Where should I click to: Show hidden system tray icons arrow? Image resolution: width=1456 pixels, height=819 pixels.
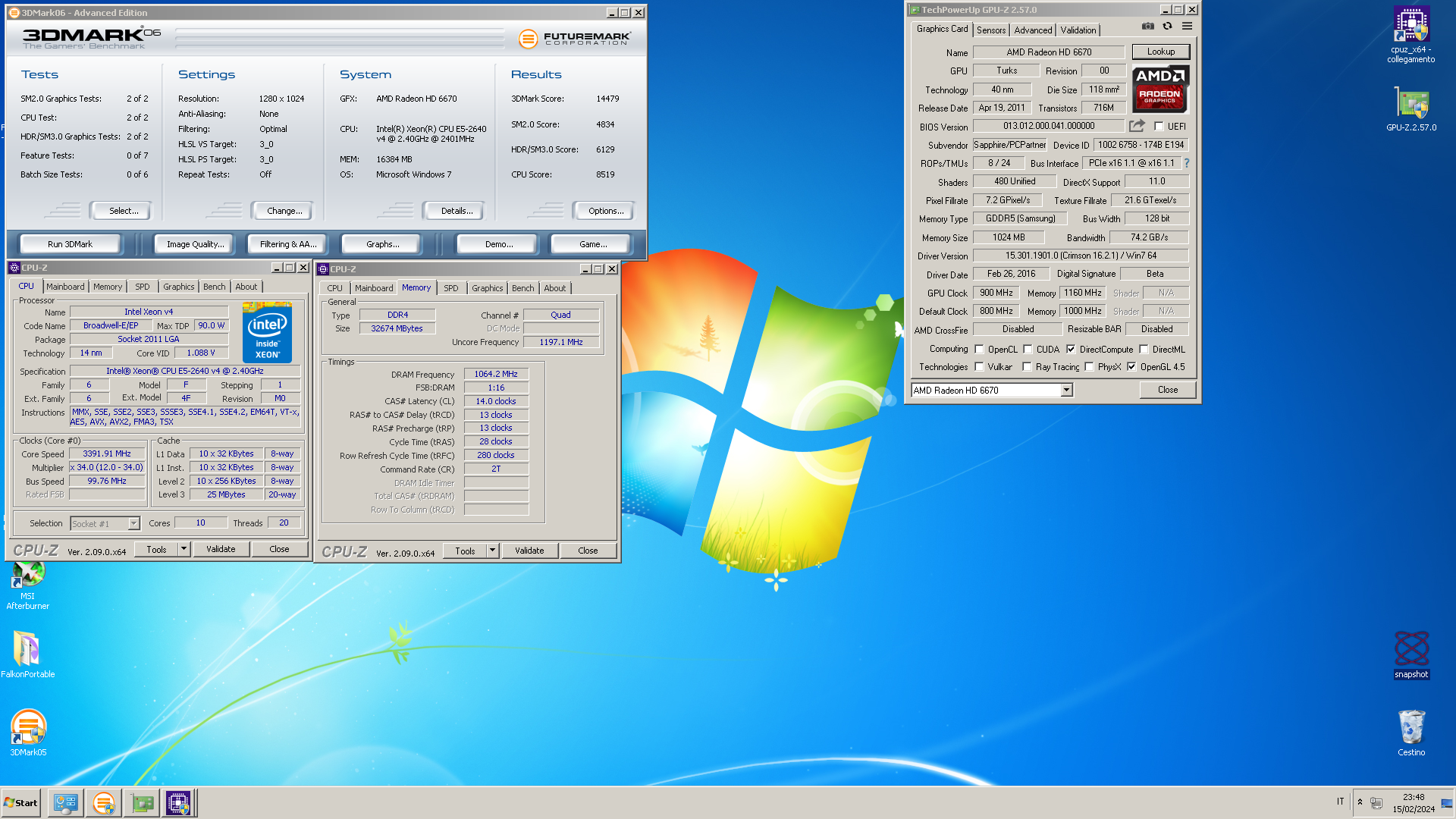(x=1360, y=802)
